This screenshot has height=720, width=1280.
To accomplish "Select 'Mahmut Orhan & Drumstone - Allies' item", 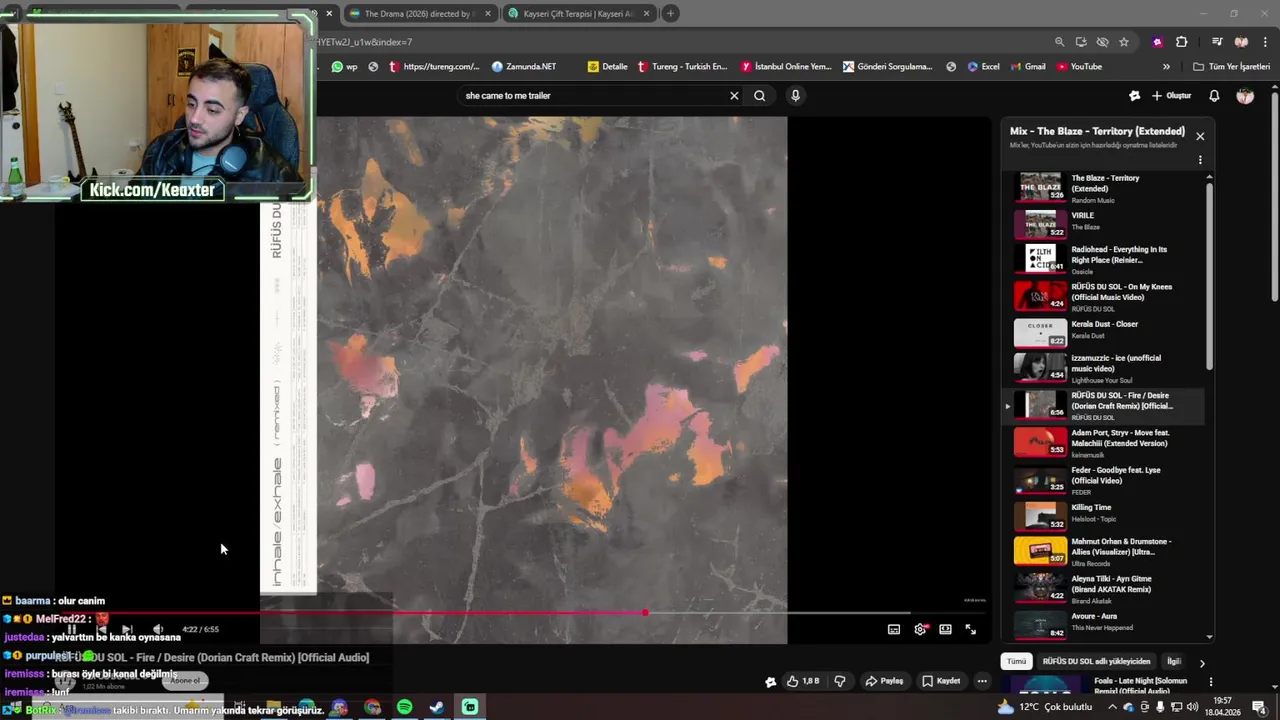I will 1107,552.
